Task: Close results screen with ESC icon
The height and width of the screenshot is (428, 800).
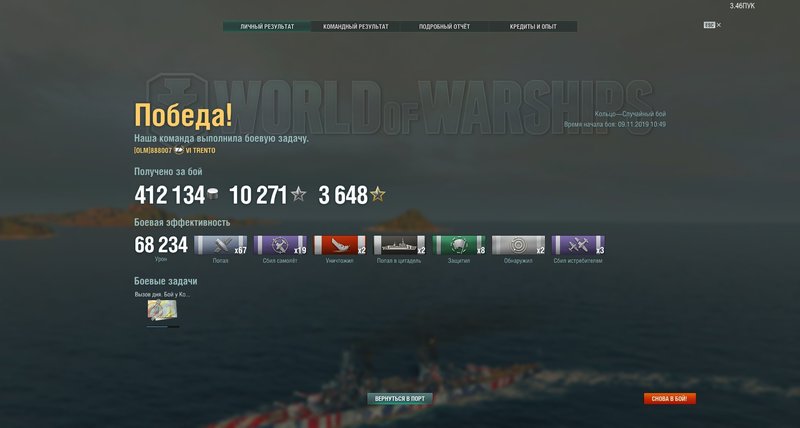Action: (x=712, y=24)
